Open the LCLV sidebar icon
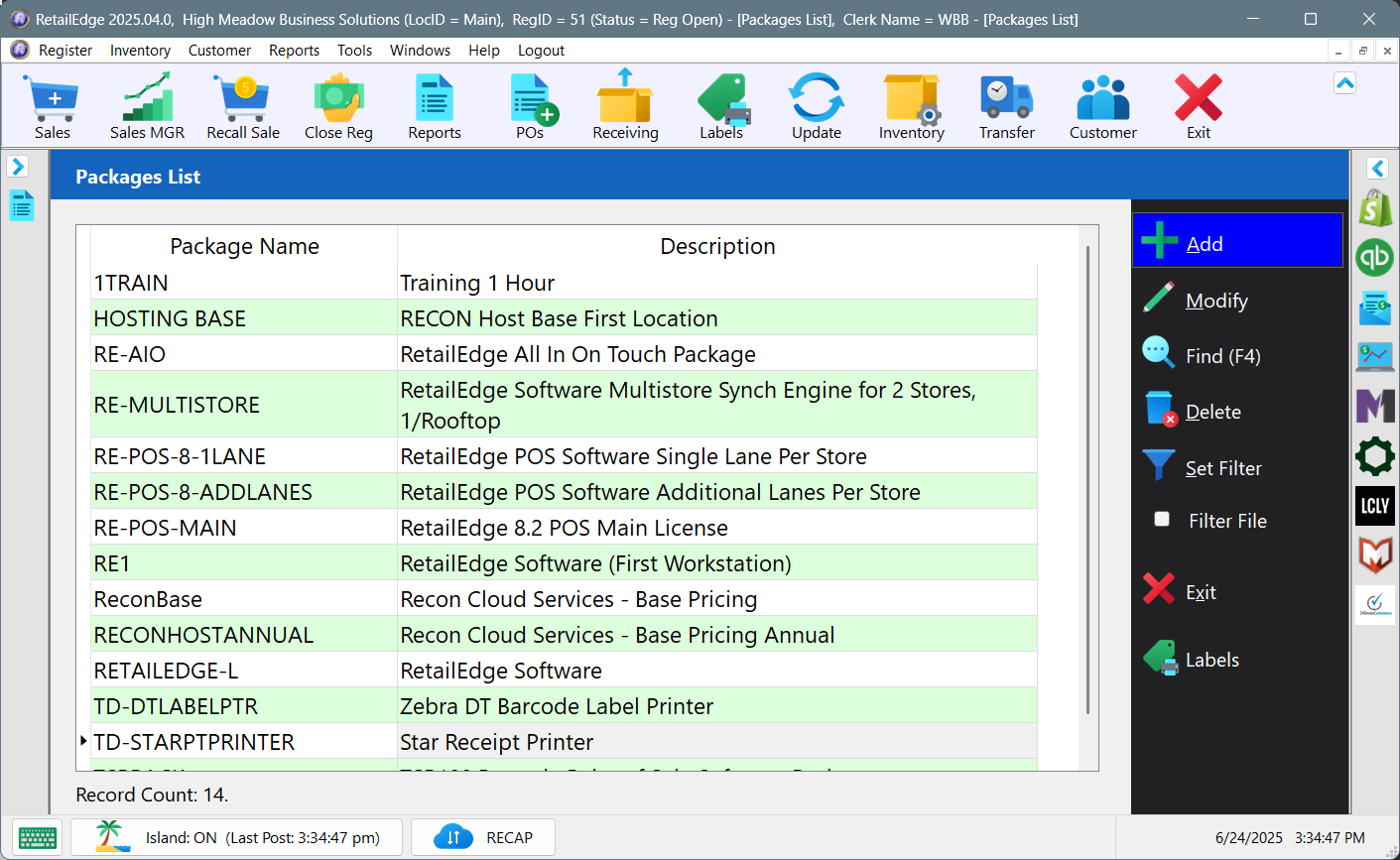Screen dimensions: 1400x860 (1375, 506)
